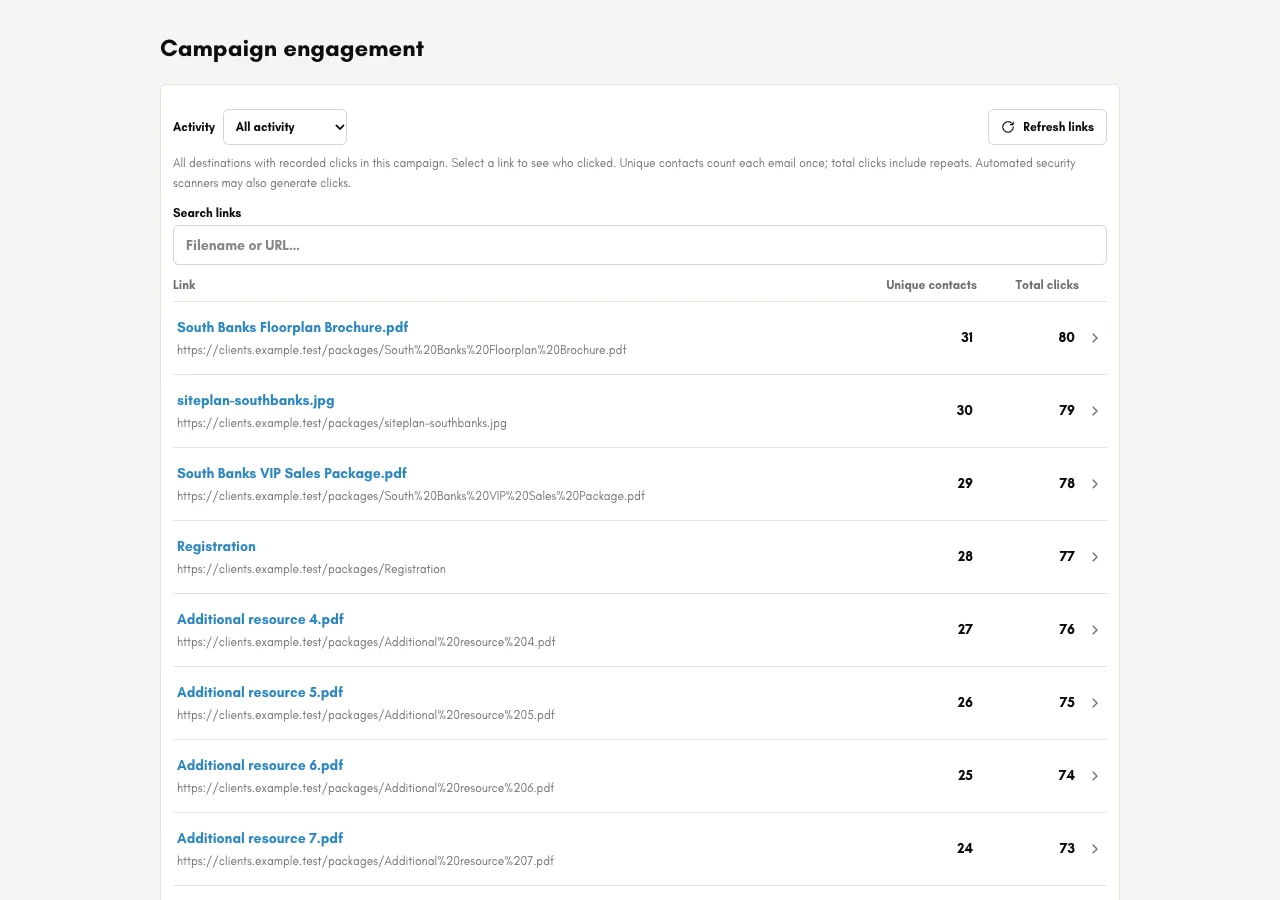Expand South Banks Floorplan Brochure row chevron
The image size is (1280, 900).
tap(1095, 338)
